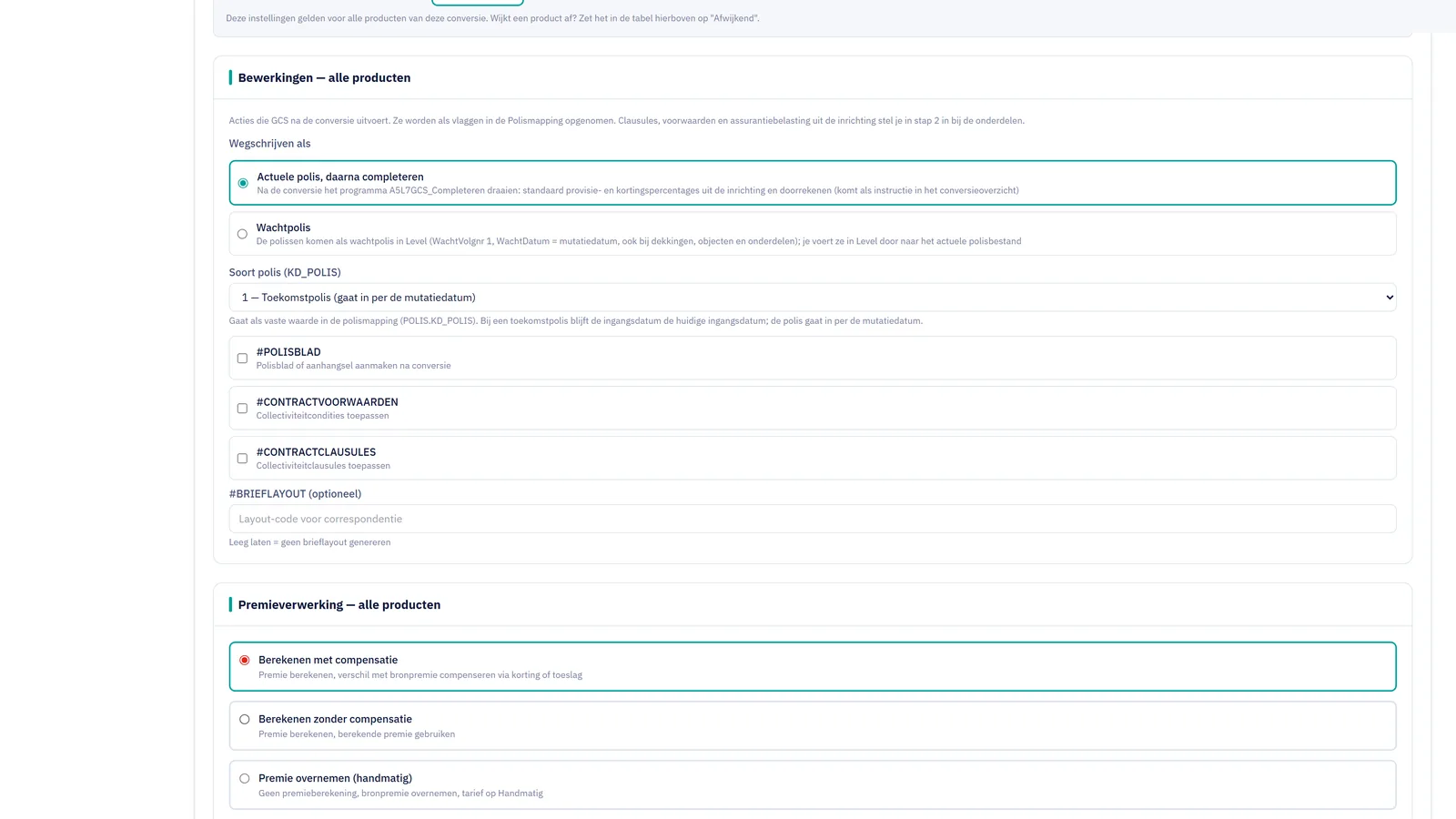Image resolution: width=1456 pixels, height=819 pixels.
Task: Open the Soort polis (KD_POLIS) dropdown
Action: [813, 298]
